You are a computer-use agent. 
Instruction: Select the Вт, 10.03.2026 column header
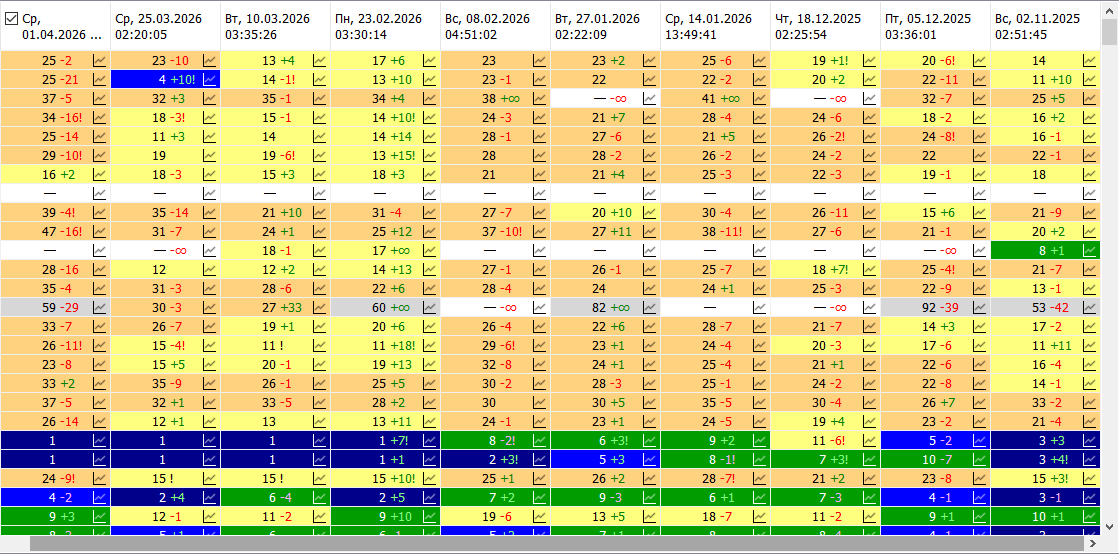(275, 26)
